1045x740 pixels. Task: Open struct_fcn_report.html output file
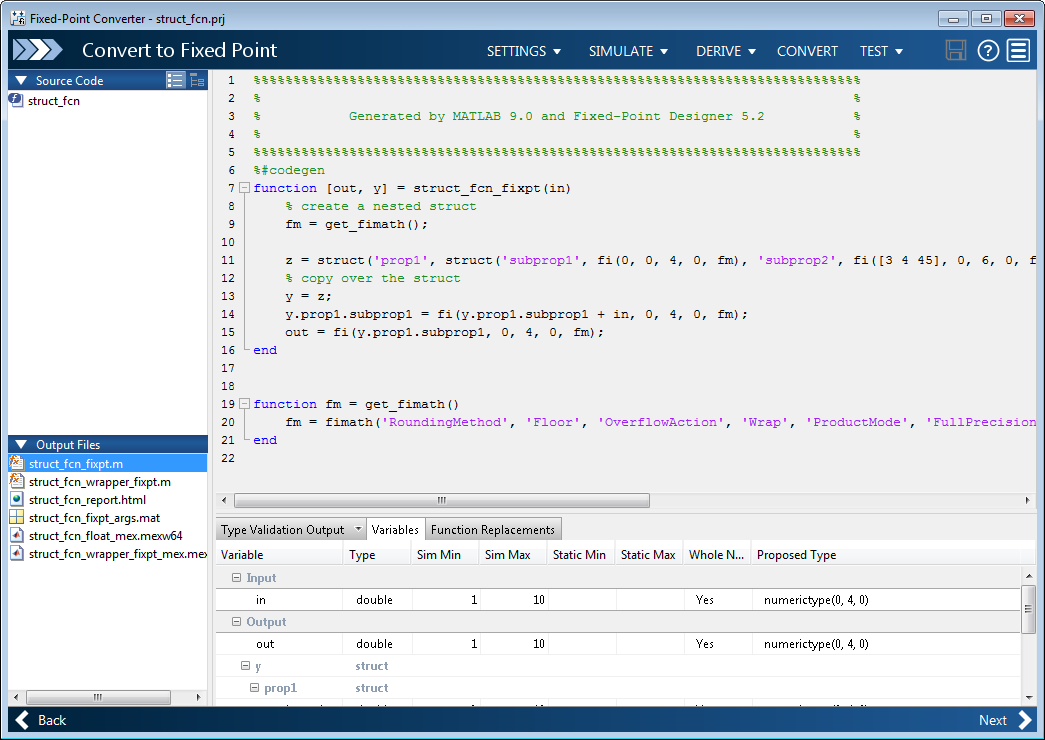pyautogui.click(x=87, y=499)
